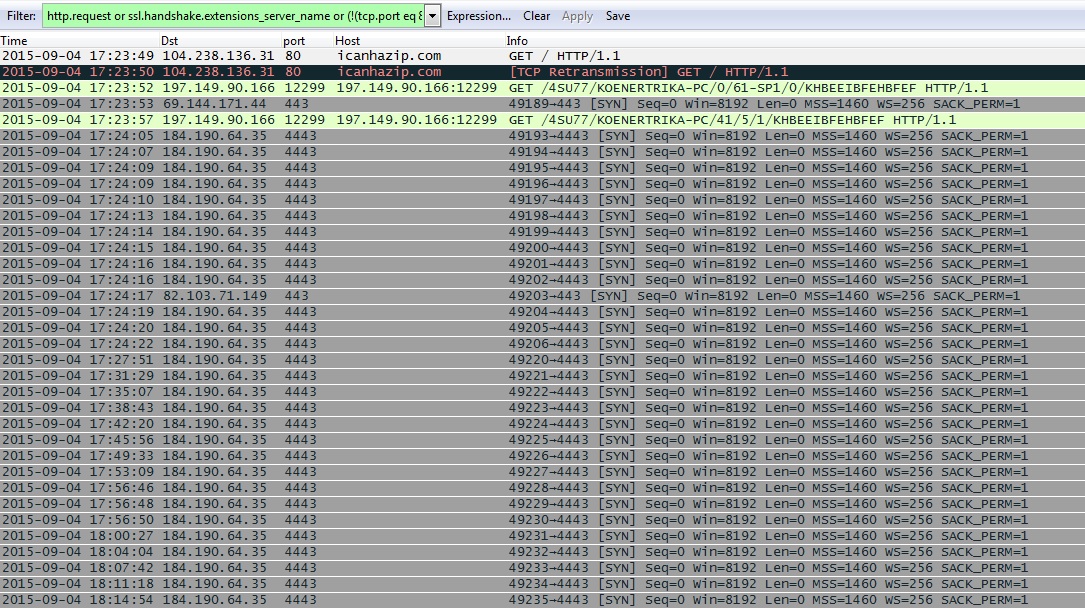1085x610 pixels.
Task: Save the current filter
Action: (x=618, y=16)
